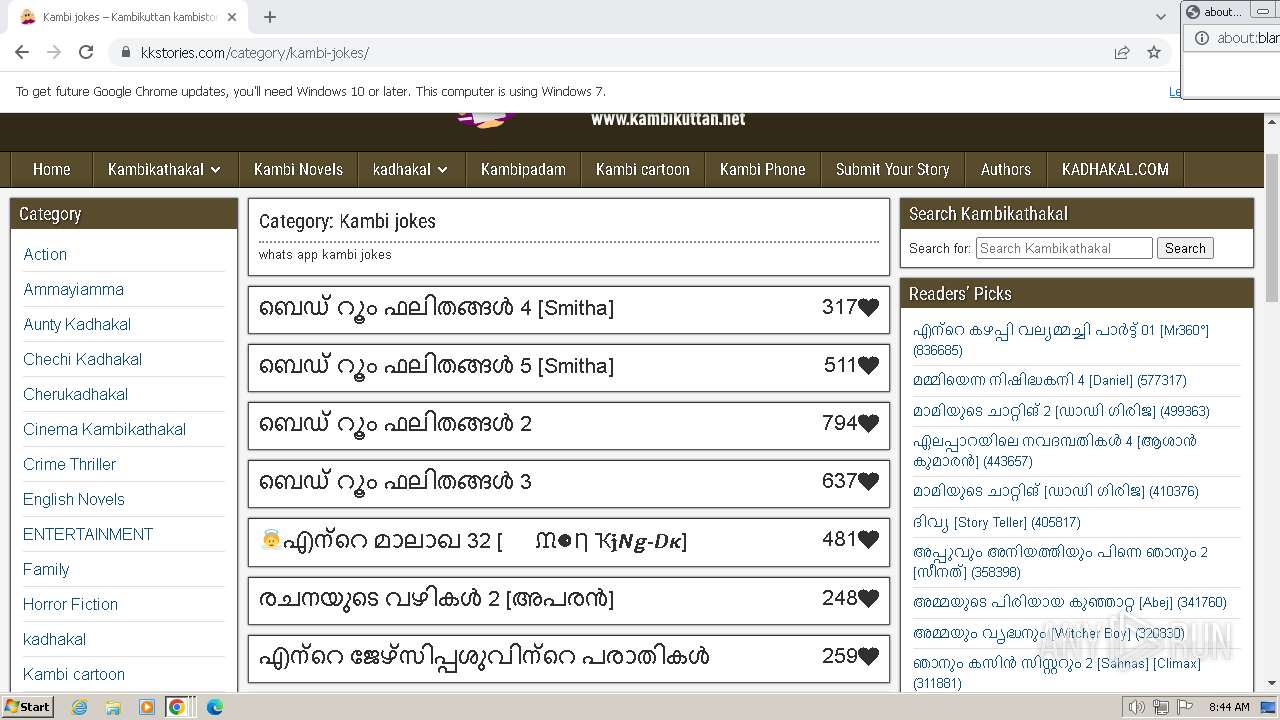Expand the kadhakal menu dropdown
The width and height of the screenshot is (1280, 720).
click(410, 169)
